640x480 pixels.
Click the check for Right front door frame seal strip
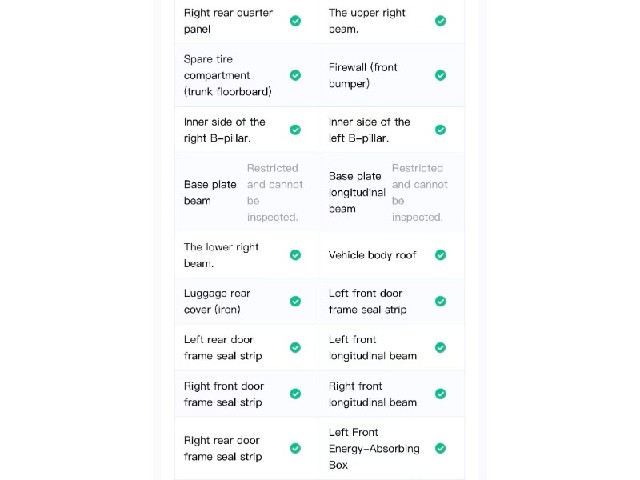(x=296, y=394)
